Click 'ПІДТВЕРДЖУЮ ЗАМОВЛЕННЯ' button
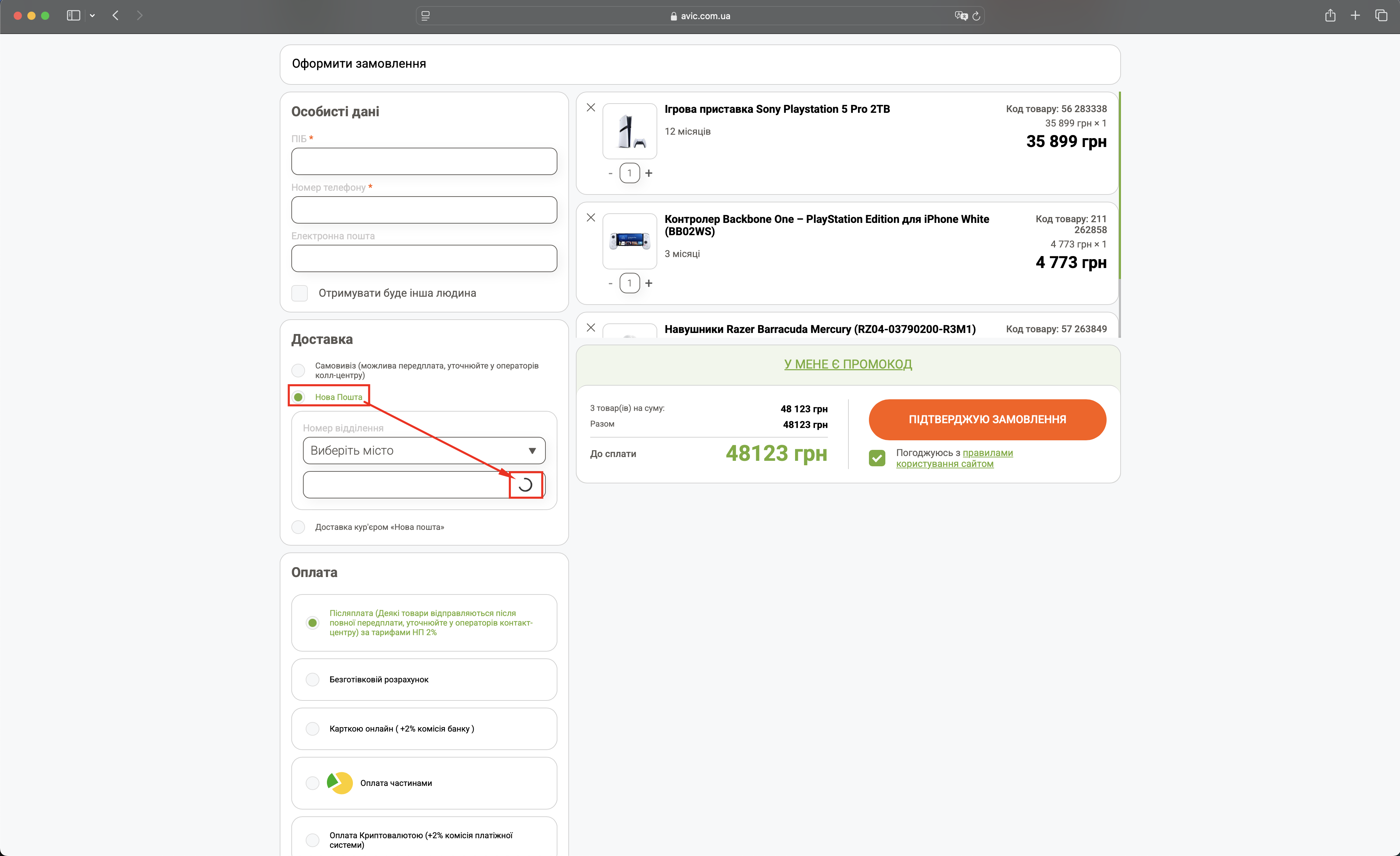The width and height of the screenshot is (1400, 856). click(987, 419)
